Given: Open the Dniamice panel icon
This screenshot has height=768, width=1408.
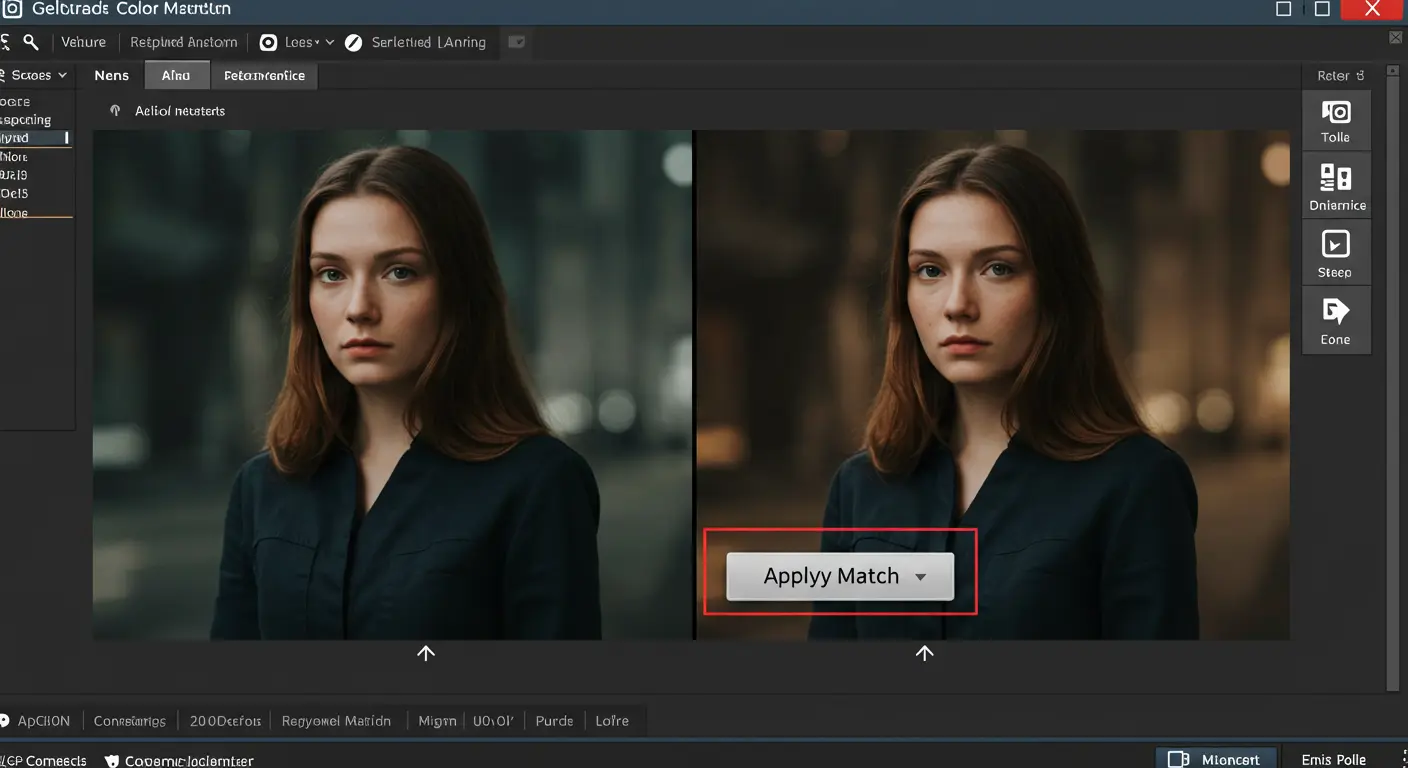Looking at the screenshot, I should (x=1336, y=178).
